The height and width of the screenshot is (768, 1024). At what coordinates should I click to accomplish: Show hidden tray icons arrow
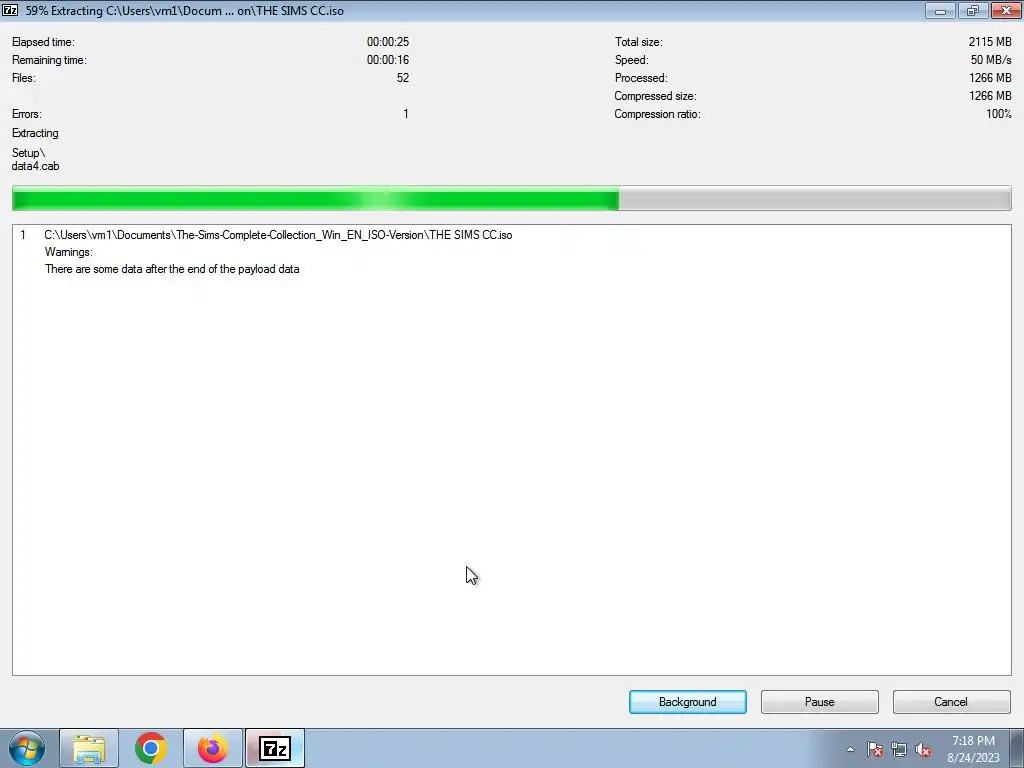(850, 749)
